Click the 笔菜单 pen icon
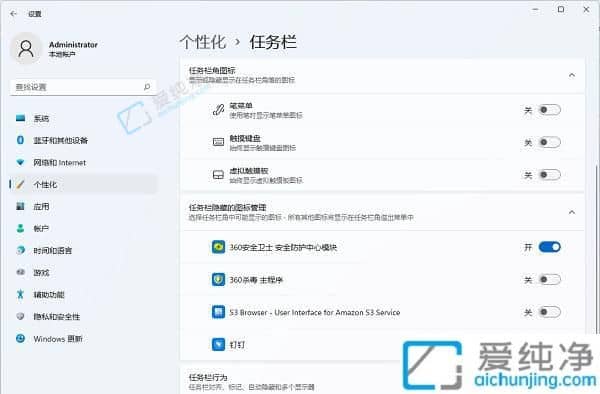This screenshot has height=394, width=600. 218,110
